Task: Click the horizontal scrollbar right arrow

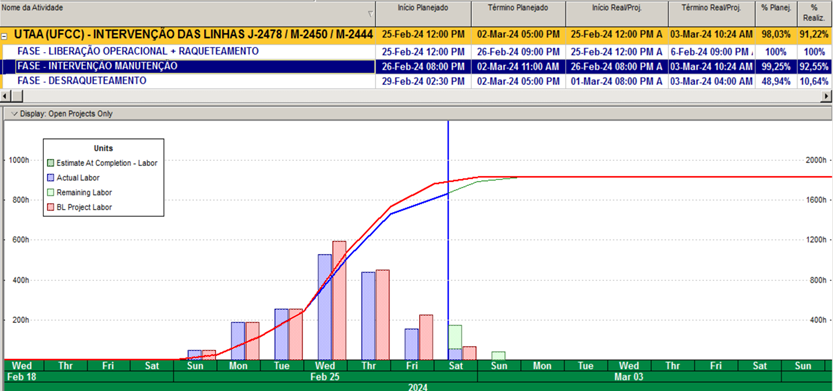Action: point(827,96)
